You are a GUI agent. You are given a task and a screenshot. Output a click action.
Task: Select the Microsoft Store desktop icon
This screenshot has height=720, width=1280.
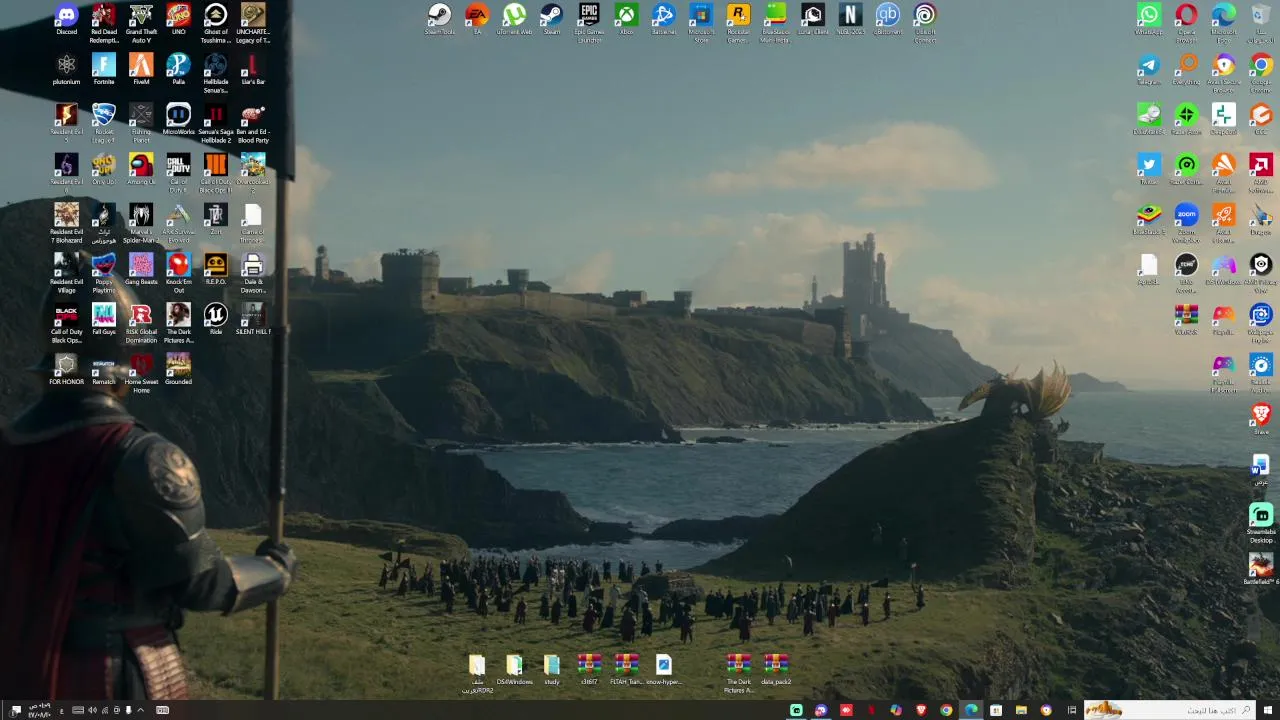701,23
